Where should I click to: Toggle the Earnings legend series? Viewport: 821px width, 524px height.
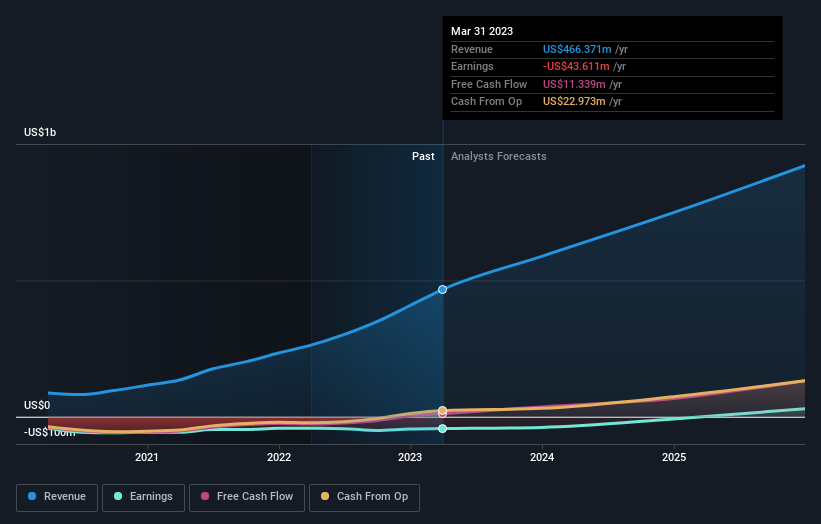[143, 497]
